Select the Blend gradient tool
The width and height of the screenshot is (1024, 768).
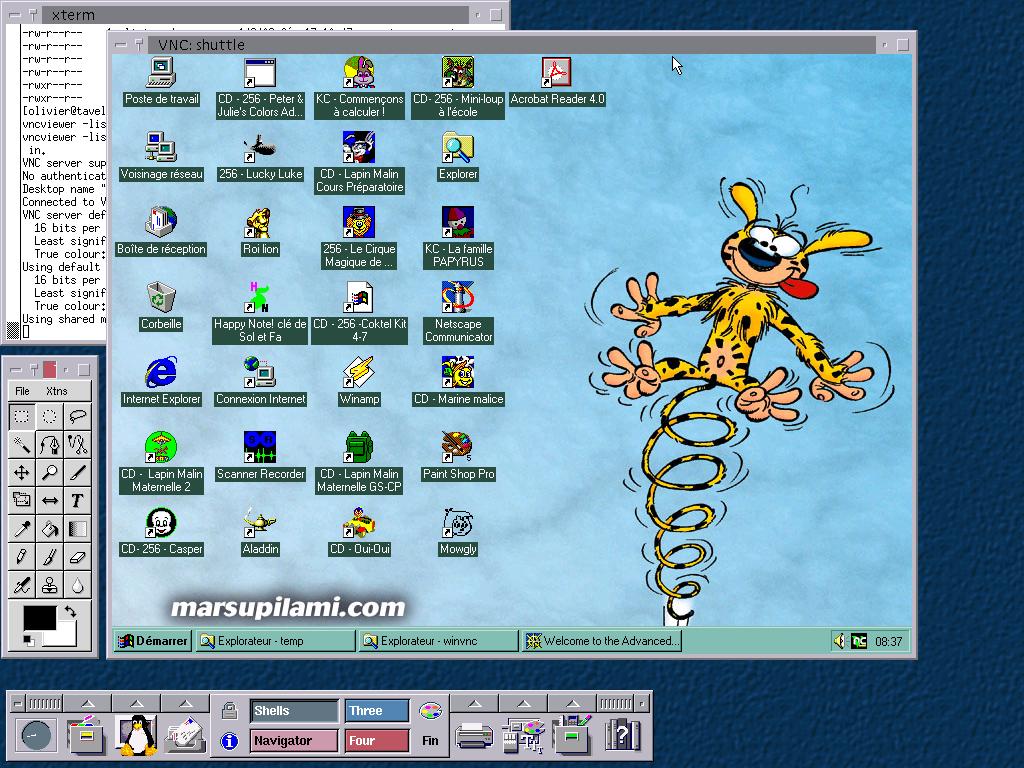pos(77,529)
